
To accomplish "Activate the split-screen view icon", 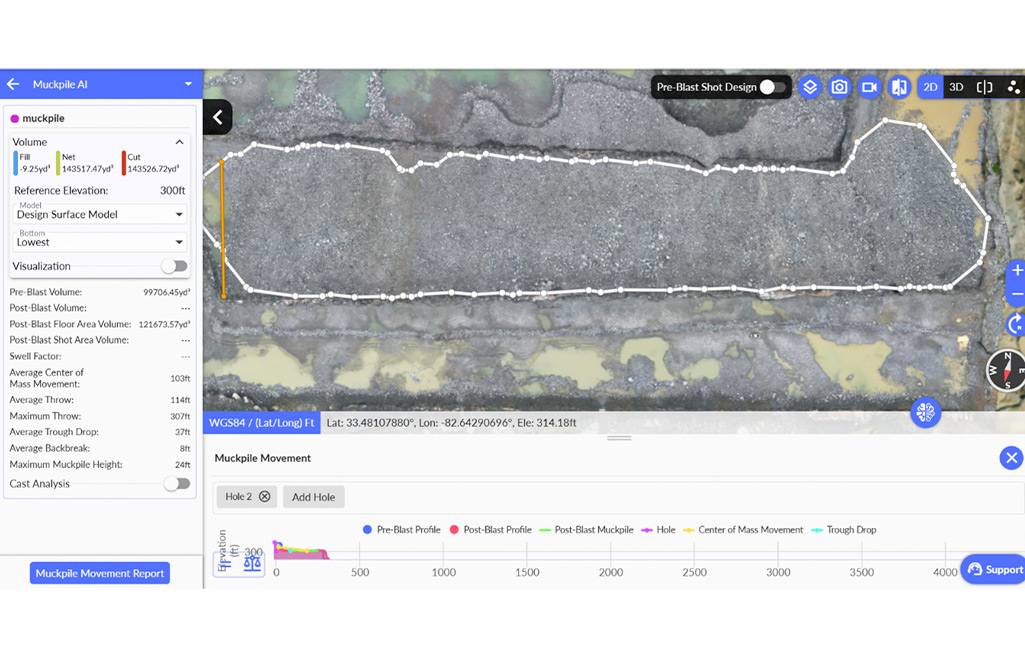I will [985, 87].
